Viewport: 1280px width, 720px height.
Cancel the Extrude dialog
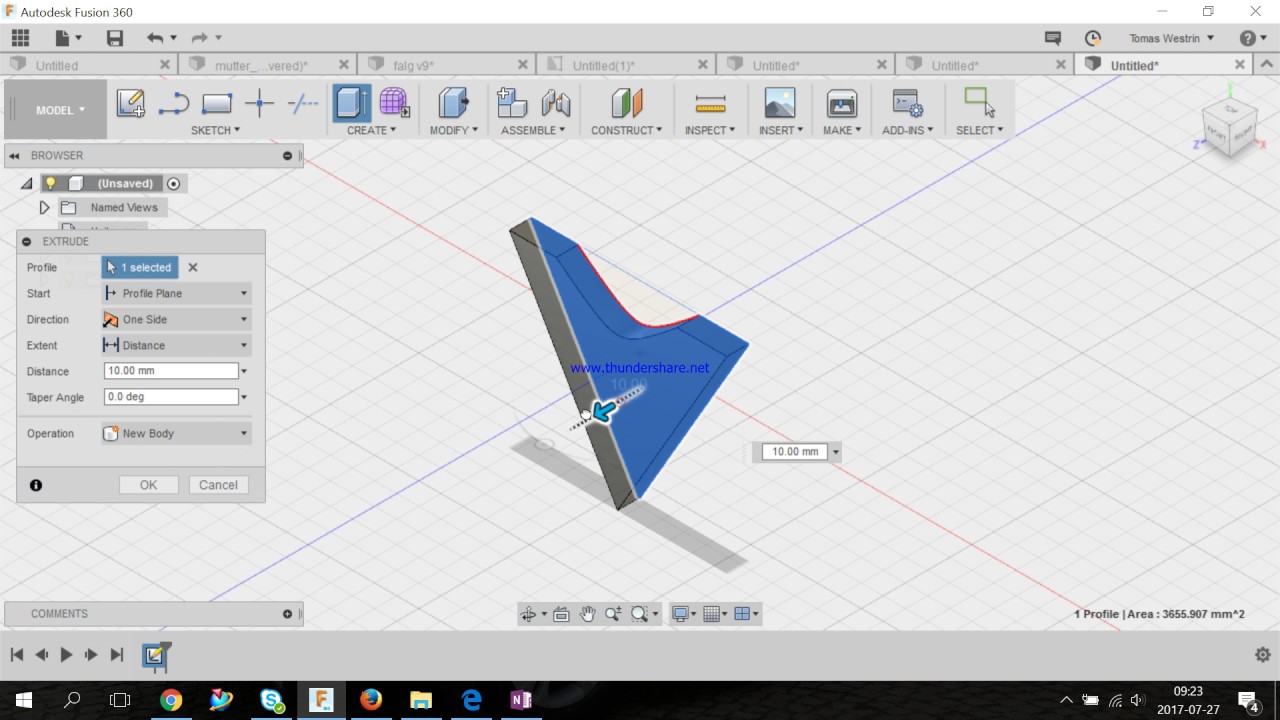click(218, 485)
